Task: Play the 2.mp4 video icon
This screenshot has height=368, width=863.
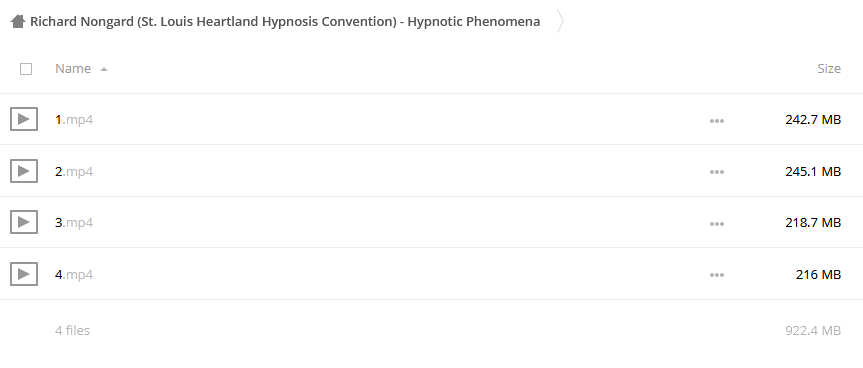Action: (24, 171)
